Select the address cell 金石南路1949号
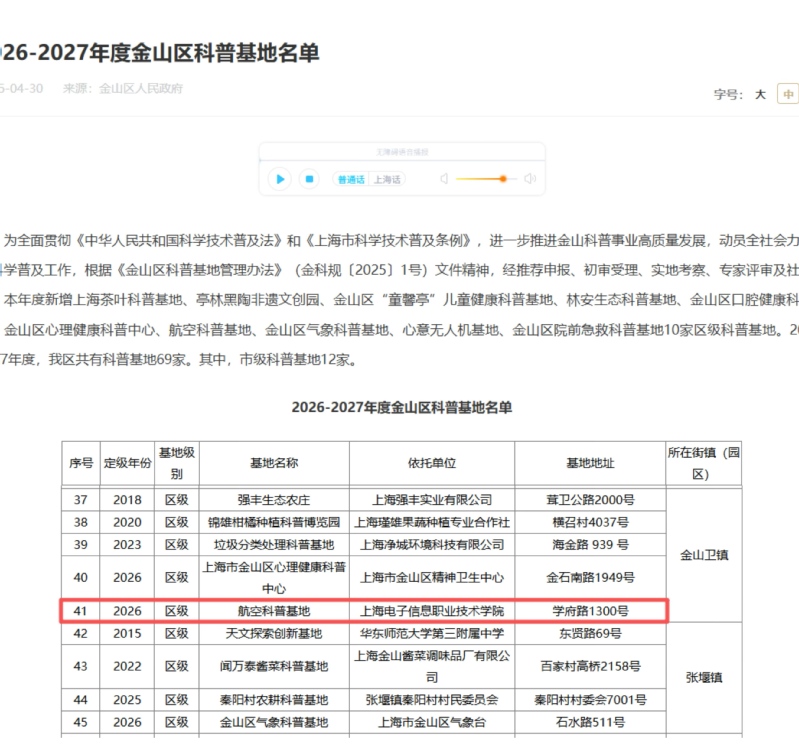Screen dimensions: 799x750 [590, 578]
